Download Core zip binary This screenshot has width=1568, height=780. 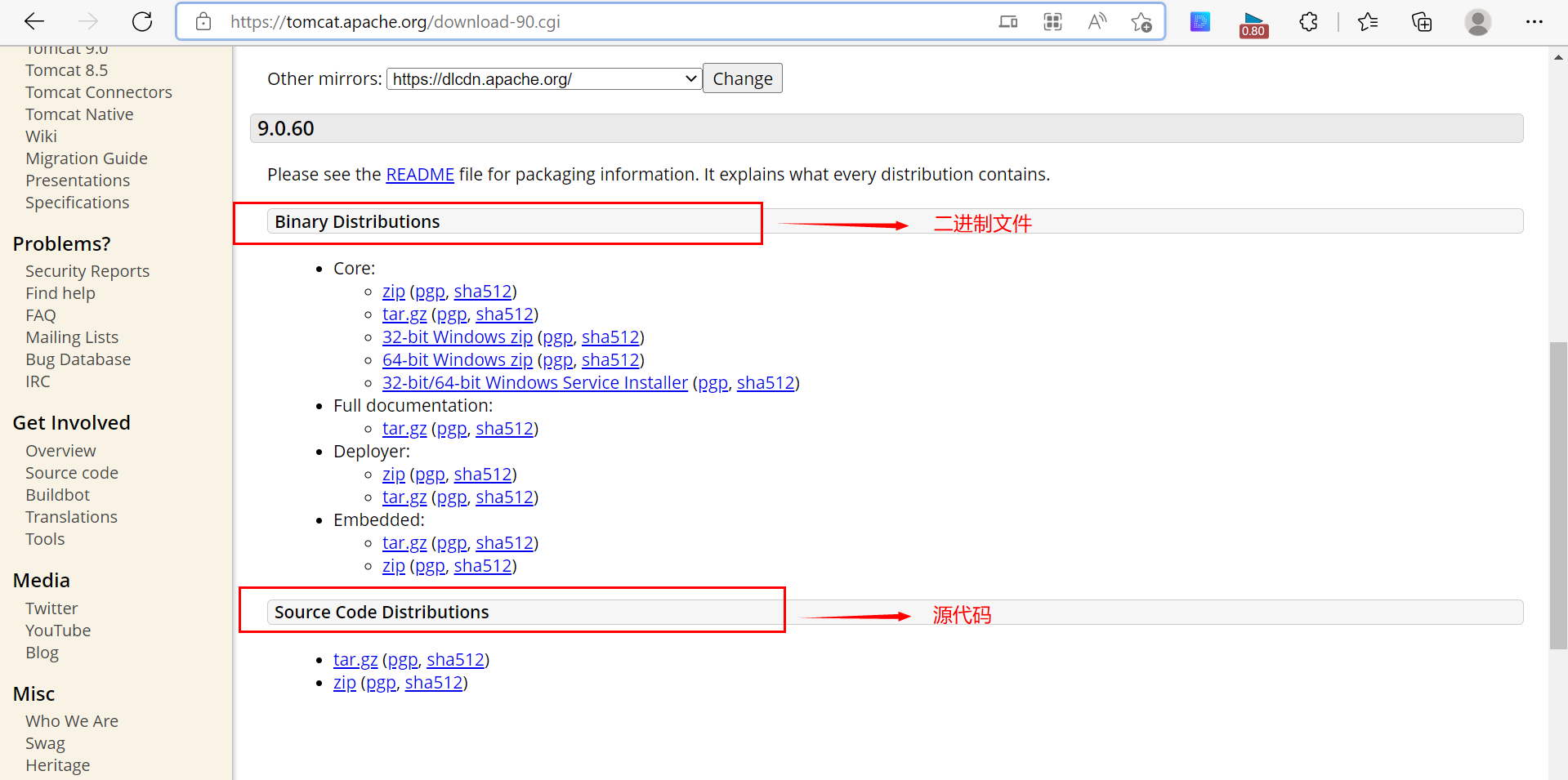pos(394,292)
